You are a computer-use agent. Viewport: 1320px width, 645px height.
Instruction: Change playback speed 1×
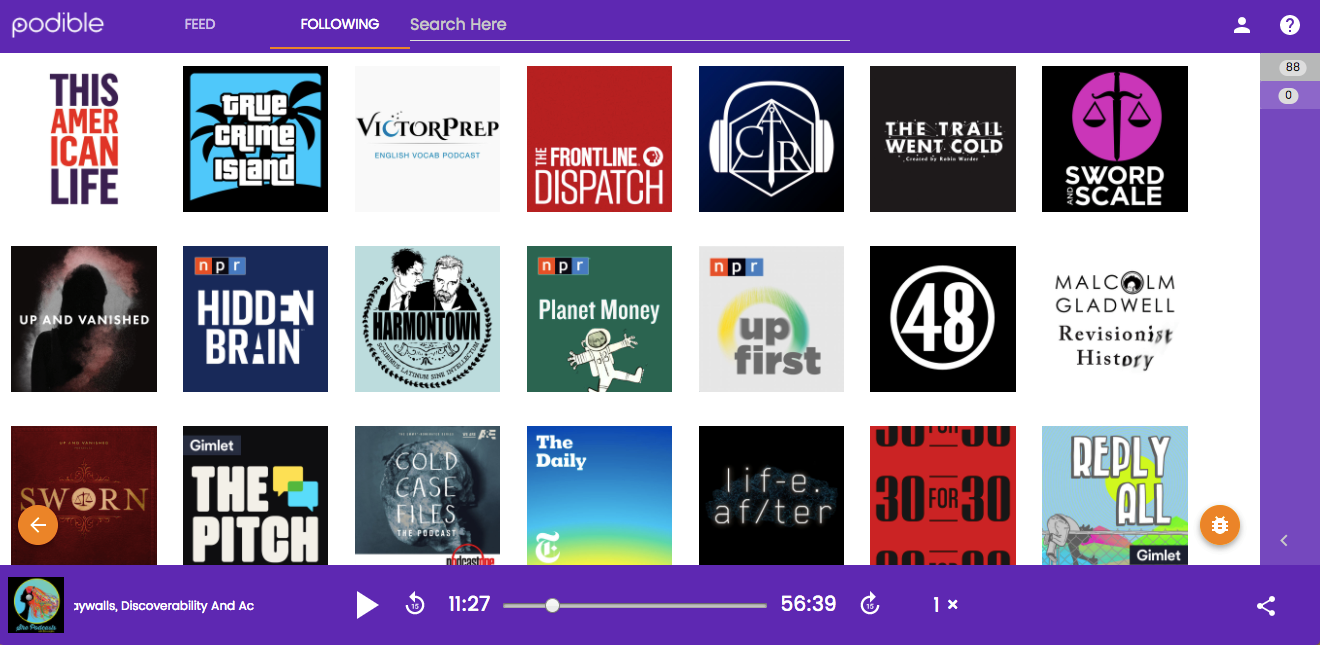tap(945, 604)
